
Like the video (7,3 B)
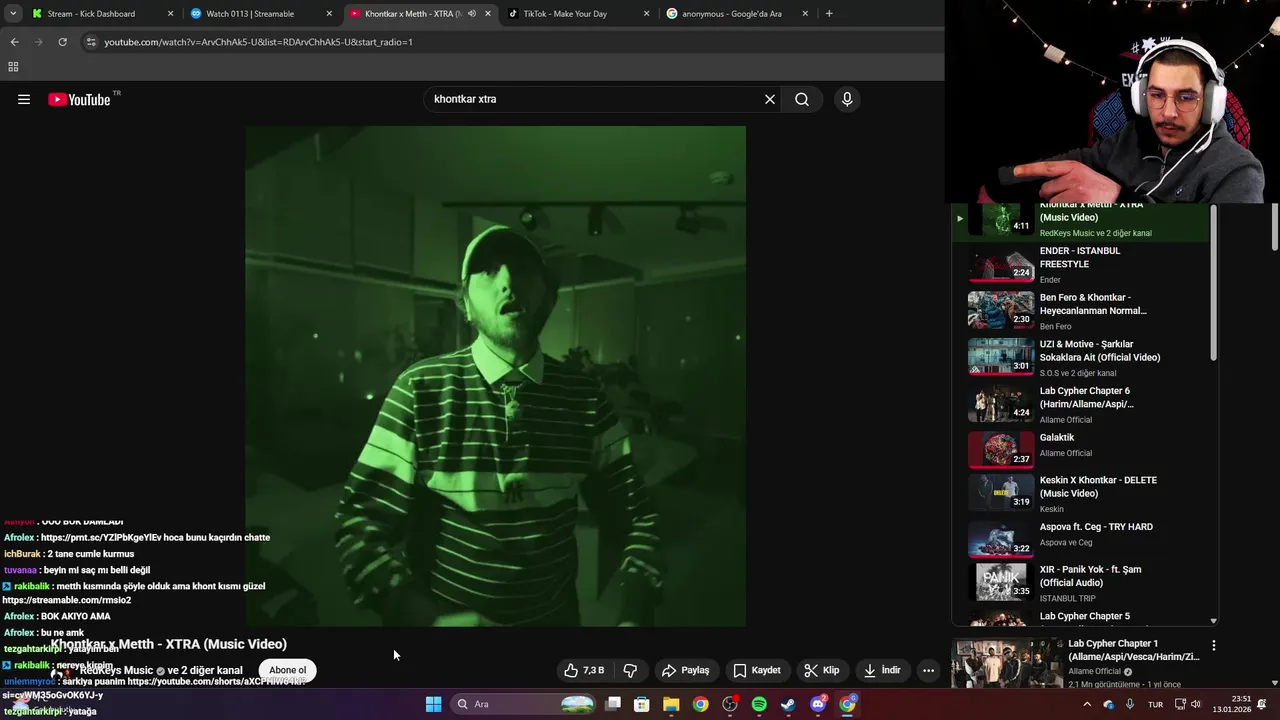[x=584, y=670]
